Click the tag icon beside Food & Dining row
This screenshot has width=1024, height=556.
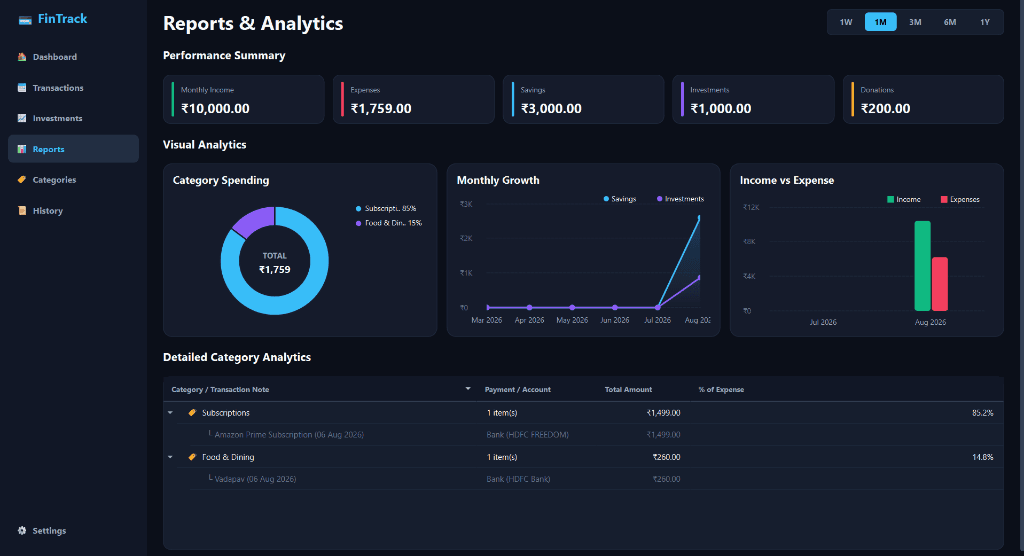click(x=192, y=457)
